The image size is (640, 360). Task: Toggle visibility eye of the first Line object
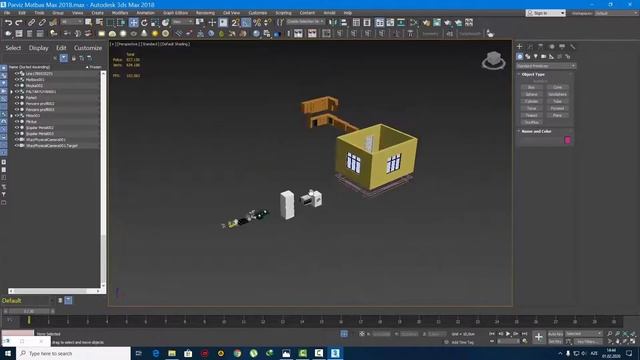[x=17, y=73]
